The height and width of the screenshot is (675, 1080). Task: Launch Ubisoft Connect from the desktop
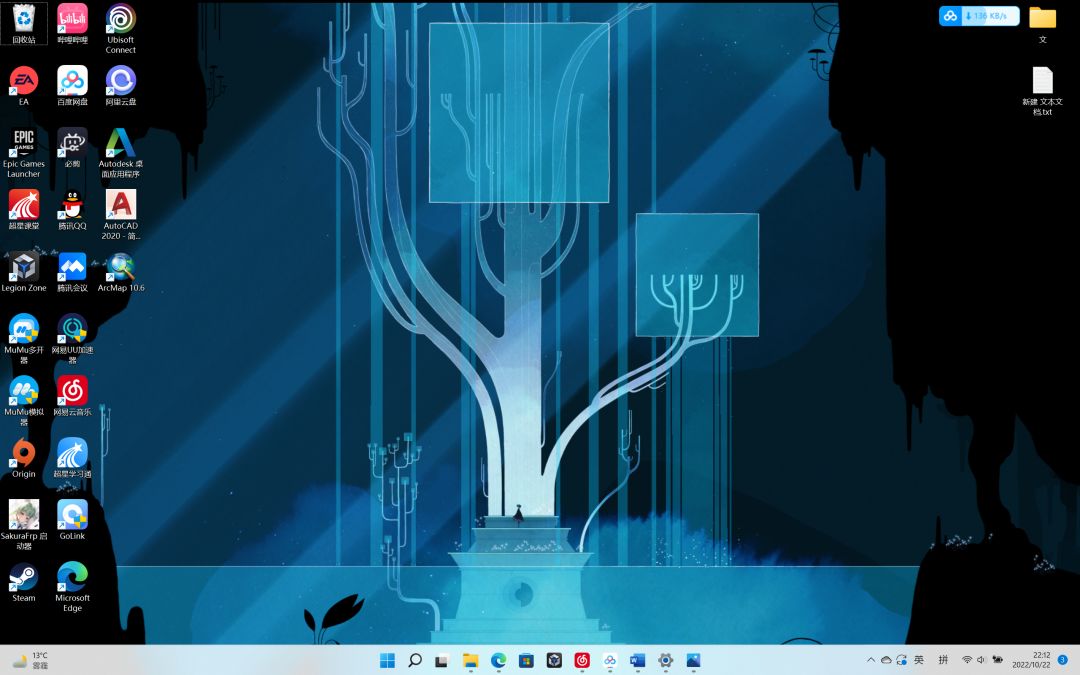pyautogui.click(x=121, y=28)
